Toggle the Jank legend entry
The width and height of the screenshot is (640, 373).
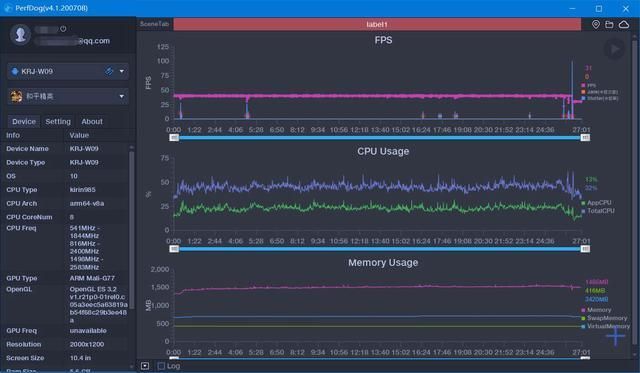point(599,92)
